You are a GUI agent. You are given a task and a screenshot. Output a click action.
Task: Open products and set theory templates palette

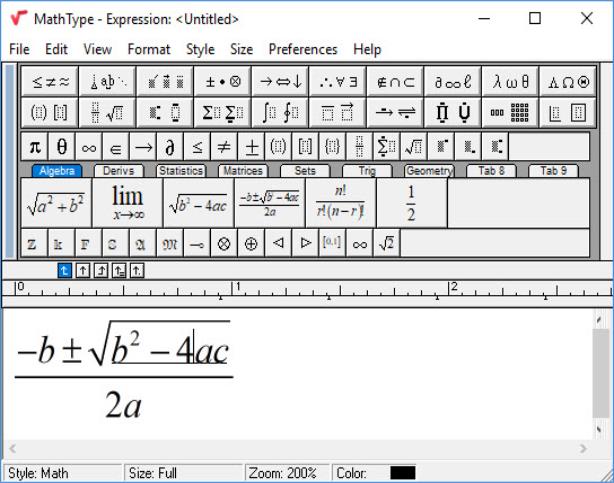point(453,113)
